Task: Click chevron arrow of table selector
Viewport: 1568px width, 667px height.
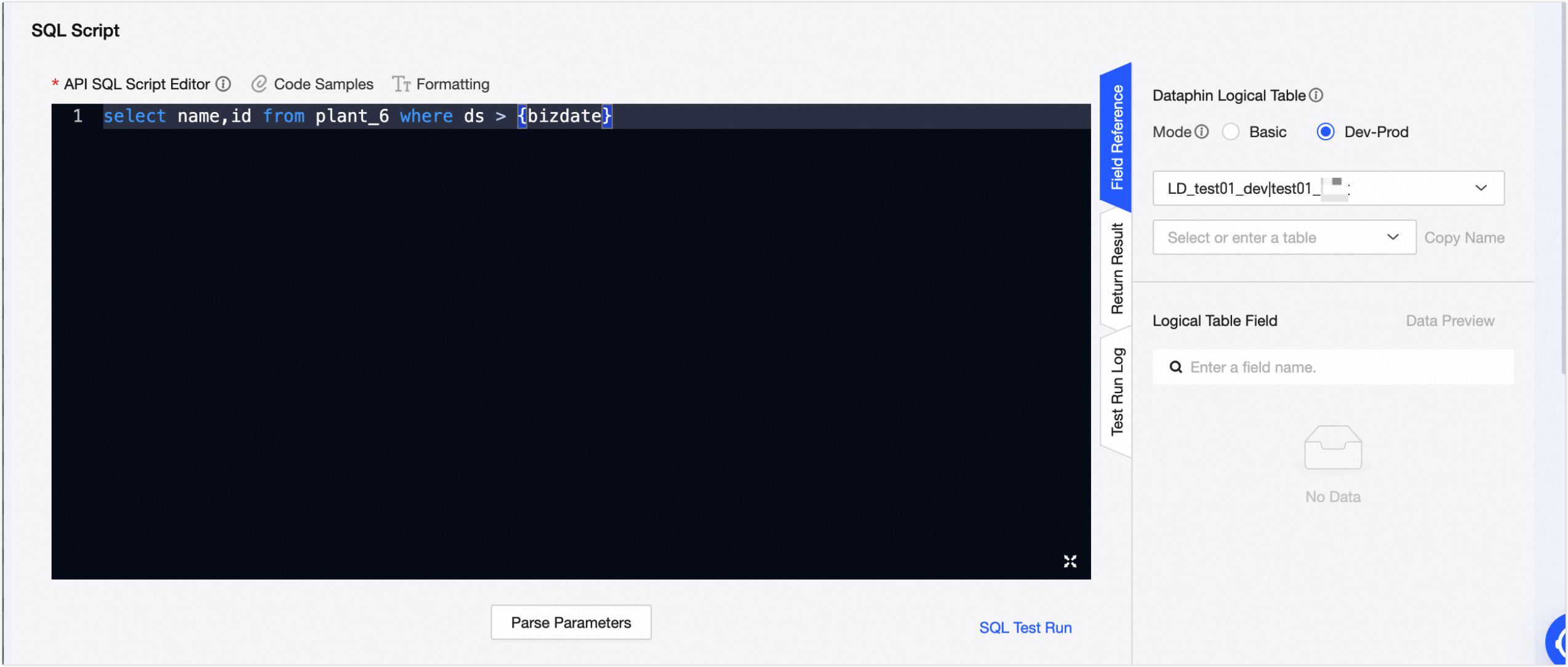Action: click(1393, 238)
